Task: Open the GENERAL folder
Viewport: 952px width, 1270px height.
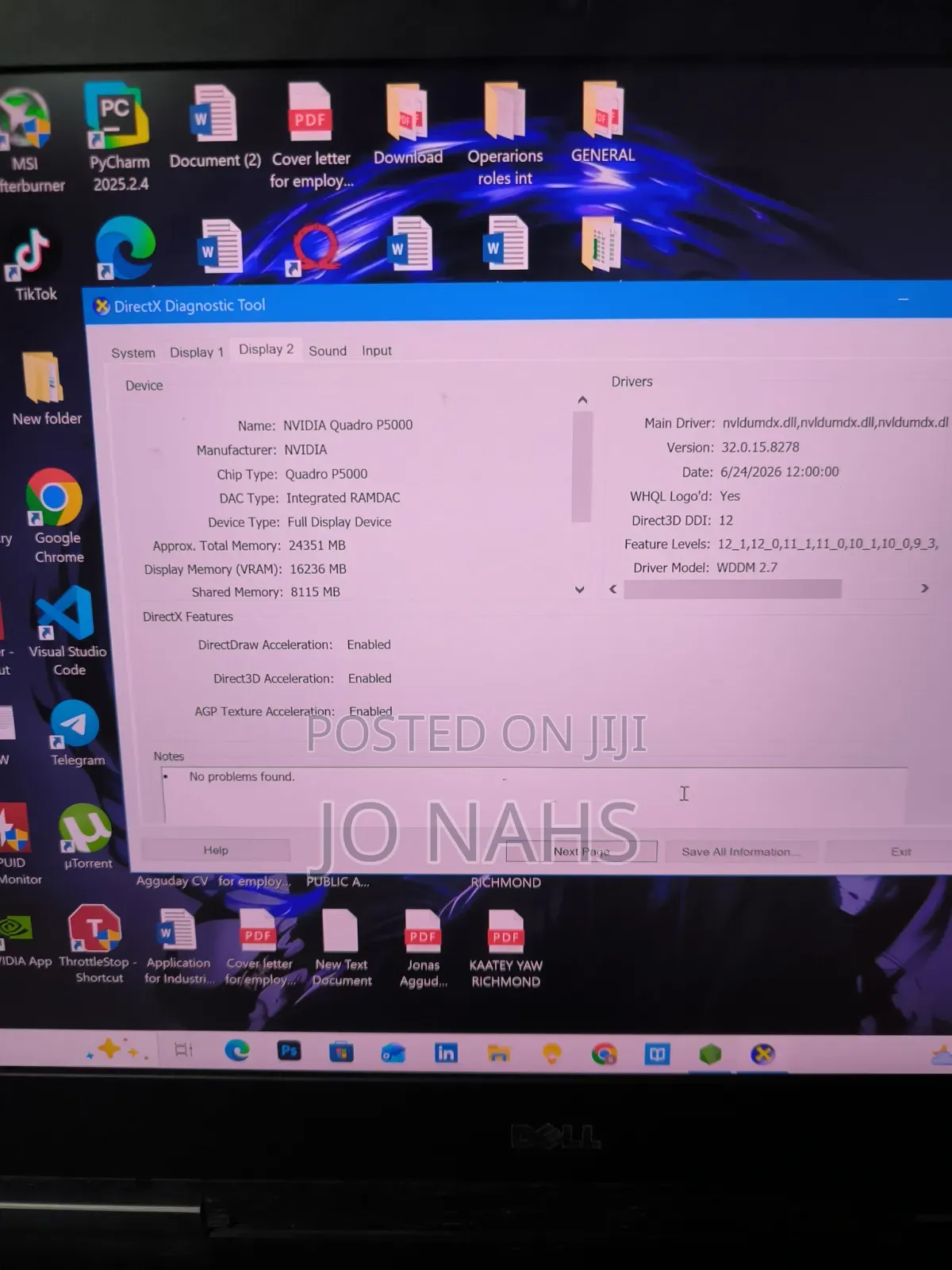Action: 603,121
